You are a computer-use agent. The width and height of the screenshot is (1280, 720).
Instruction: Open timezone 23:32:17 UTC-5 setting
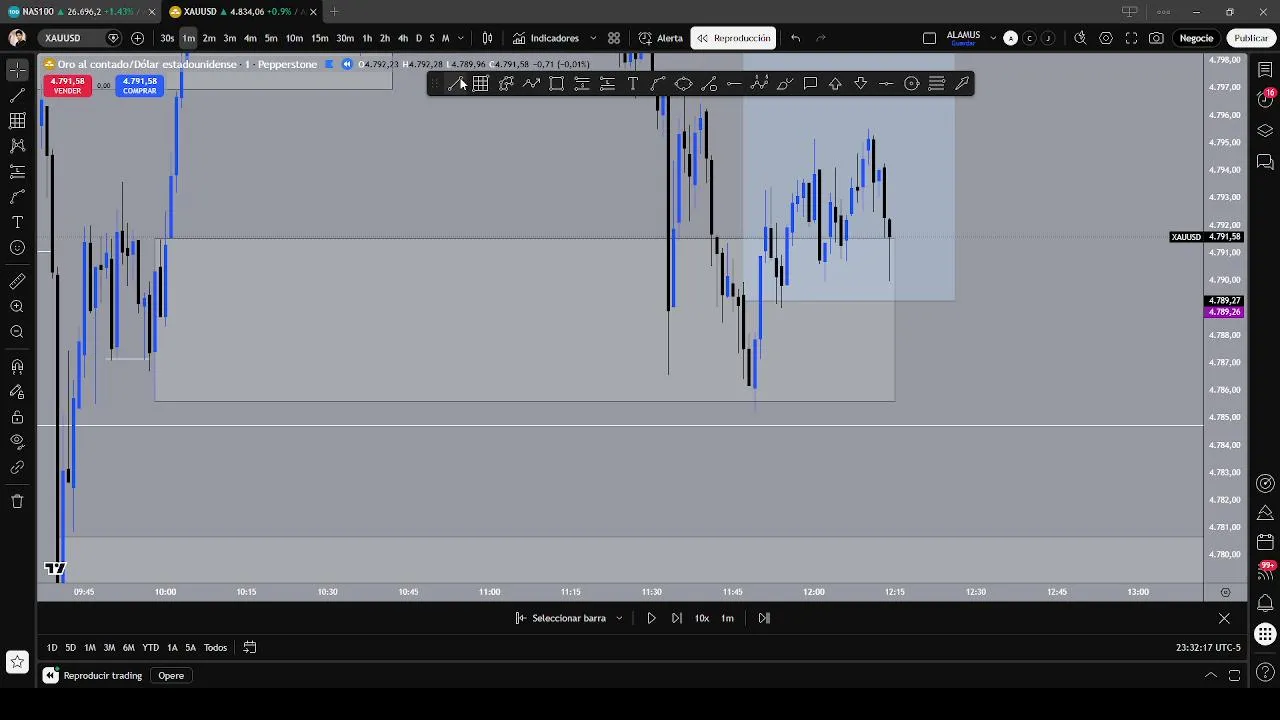point(1208,648)
